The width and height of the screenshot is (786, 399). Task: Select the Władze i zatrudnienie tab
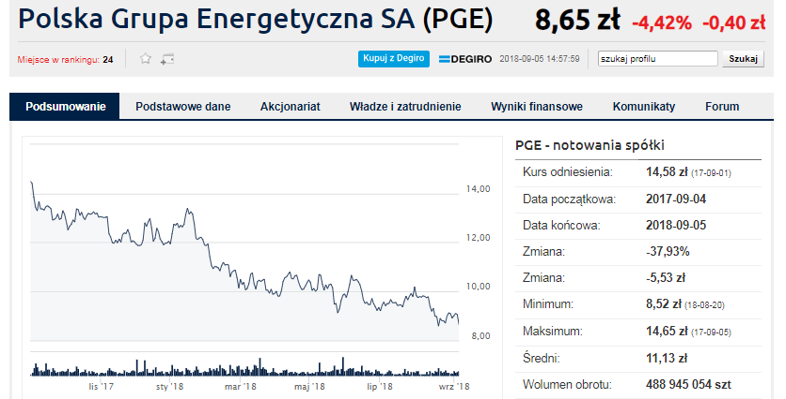click(406, 106)
